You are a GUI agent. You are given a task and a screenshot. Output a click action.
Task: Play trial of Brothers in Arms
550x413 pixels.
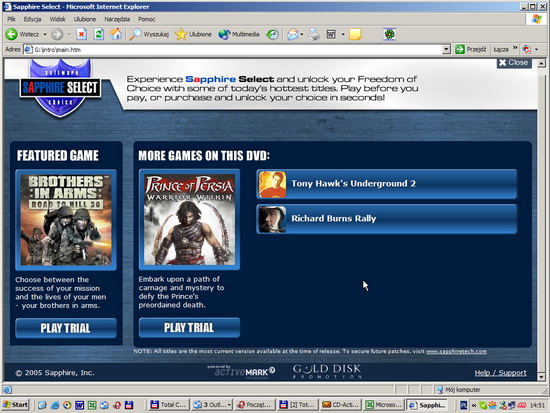click(66, 328)
